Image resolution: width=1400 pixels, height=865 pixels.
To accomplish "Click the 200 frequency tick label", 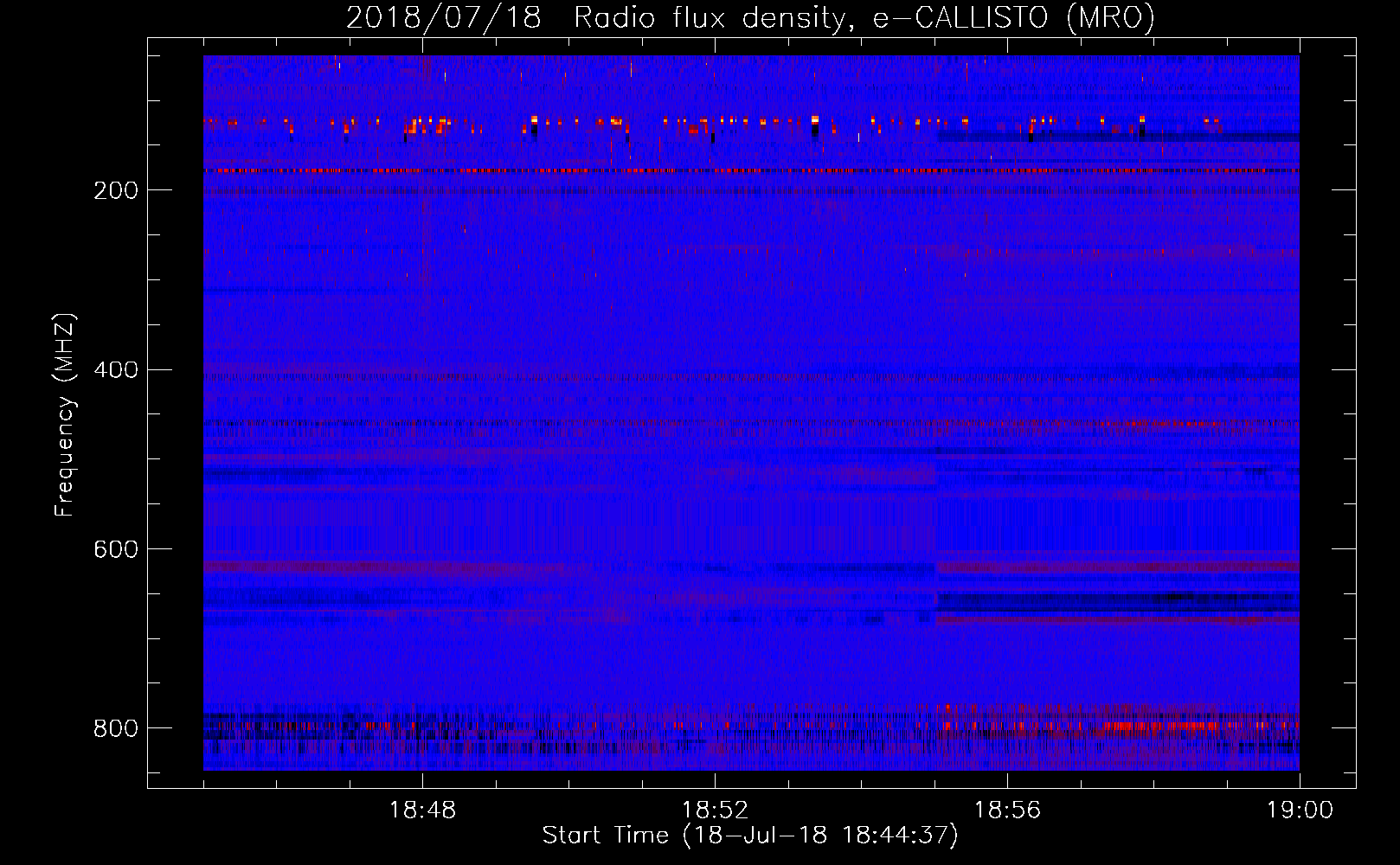I will (x=116, y=190).
